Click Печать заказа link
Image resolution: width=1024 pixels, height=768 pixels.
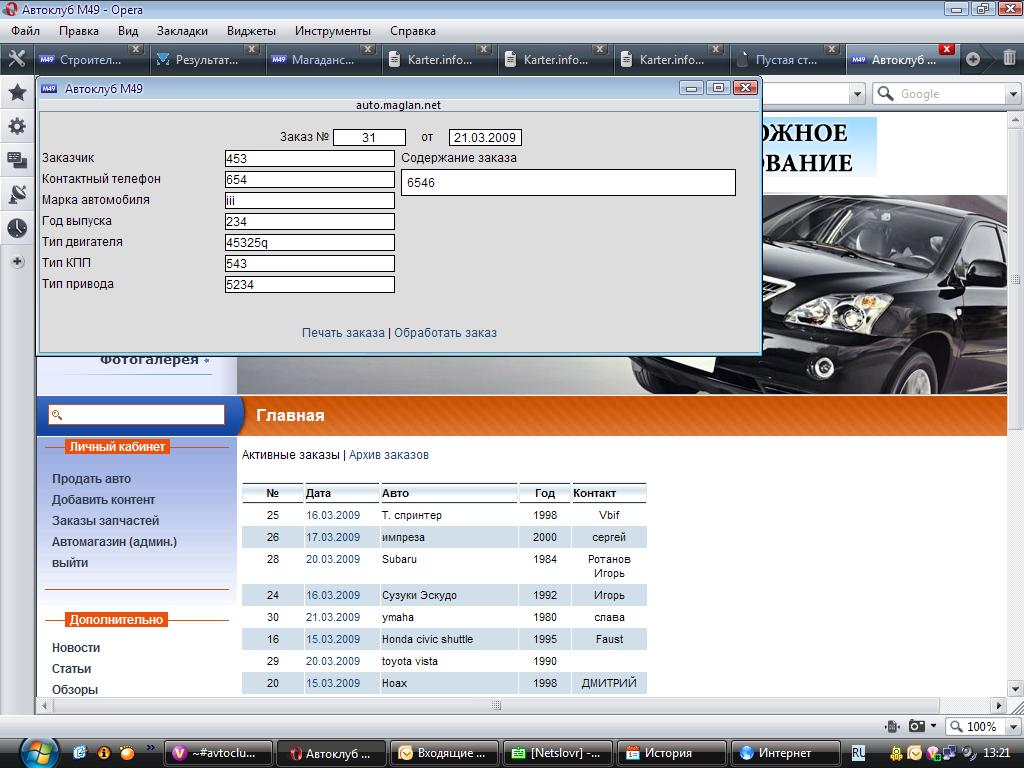[x=343, y=332]
